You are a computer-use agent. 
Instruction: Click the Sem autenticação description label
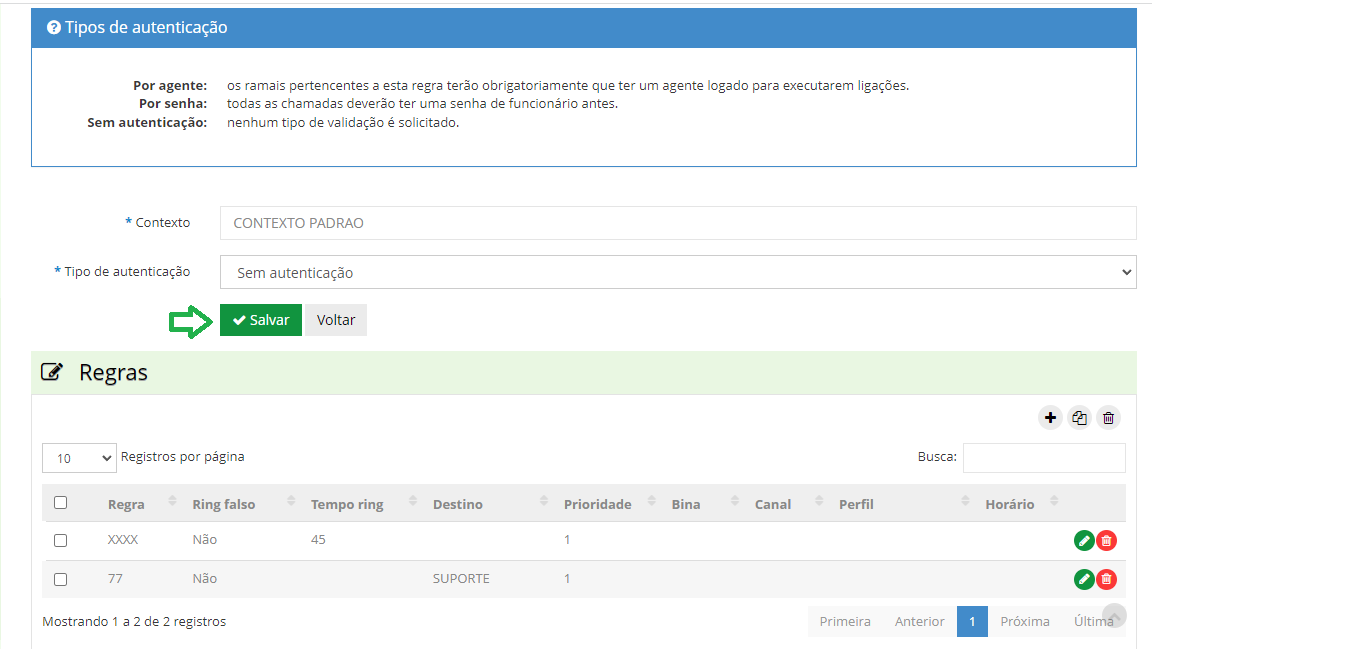[x=147, y=122]
